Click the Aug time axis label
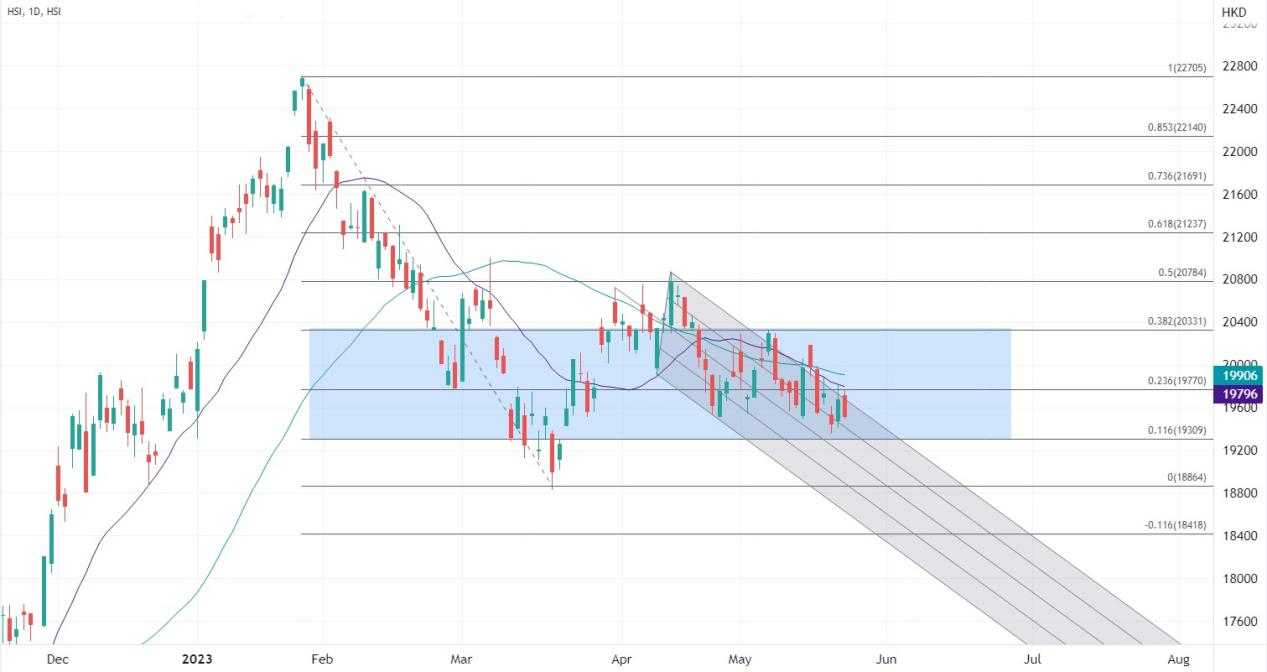1267x672 pixels. pyautogui.click(x=1178, y=659)
